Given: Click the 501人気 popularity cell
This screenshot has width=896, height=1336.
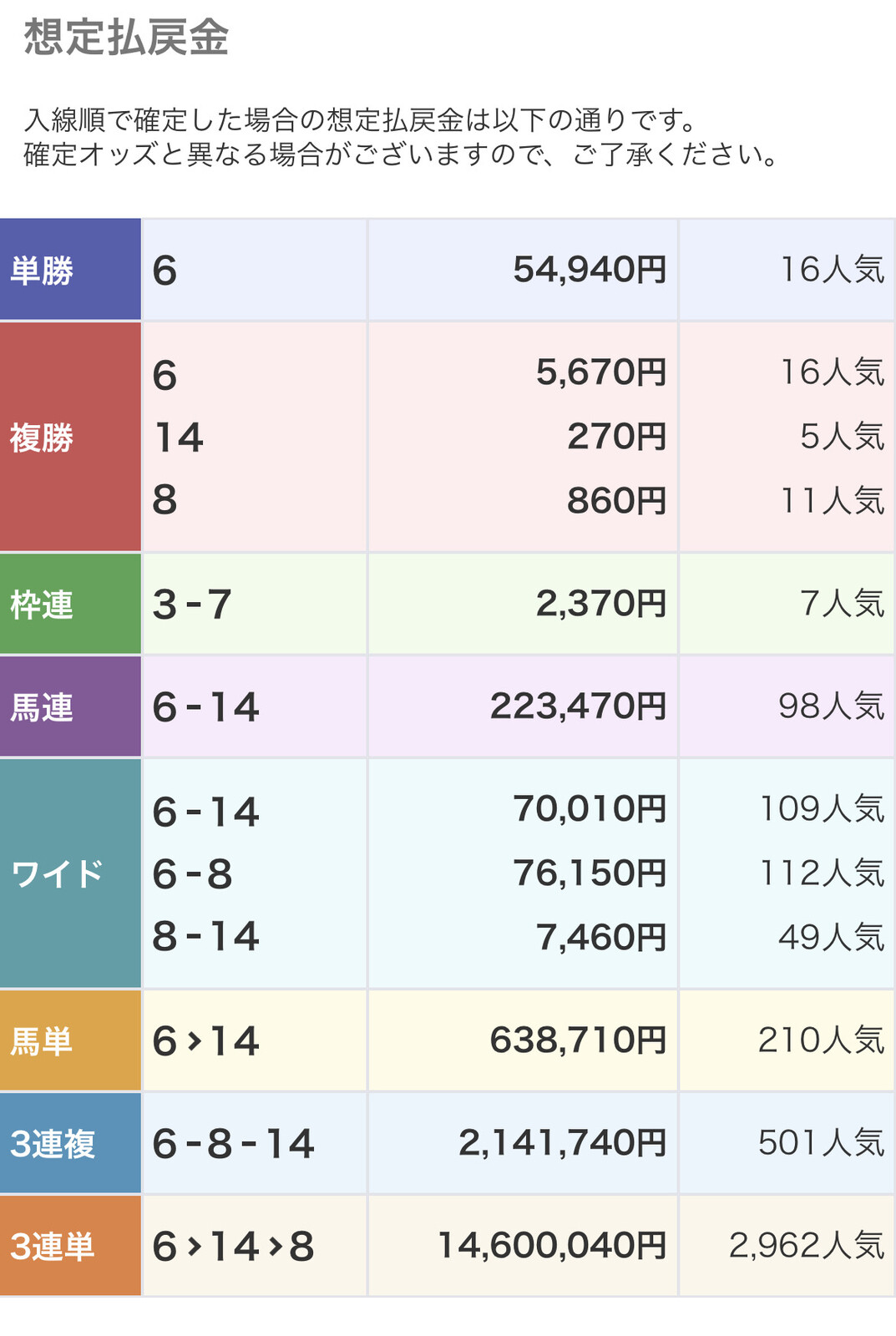Looking at the screenshot, I should [x=821, y=1143].
